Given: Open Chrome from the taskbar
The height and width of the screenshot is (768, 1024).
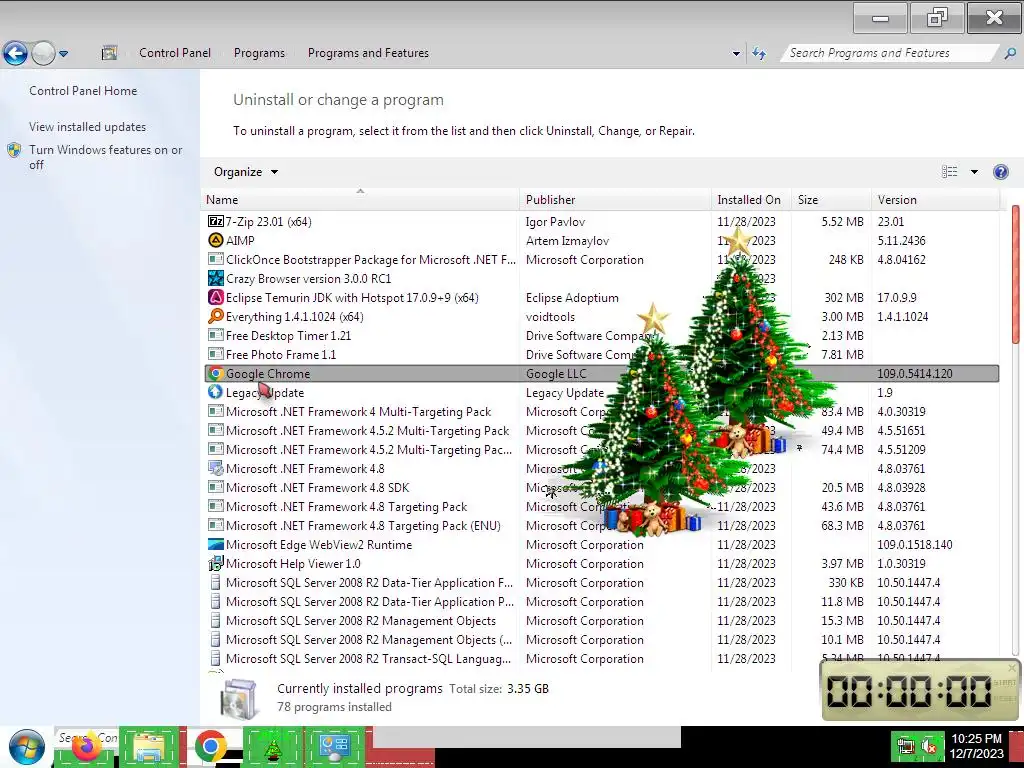Looking at the screenshot, I should coord(210,747).
